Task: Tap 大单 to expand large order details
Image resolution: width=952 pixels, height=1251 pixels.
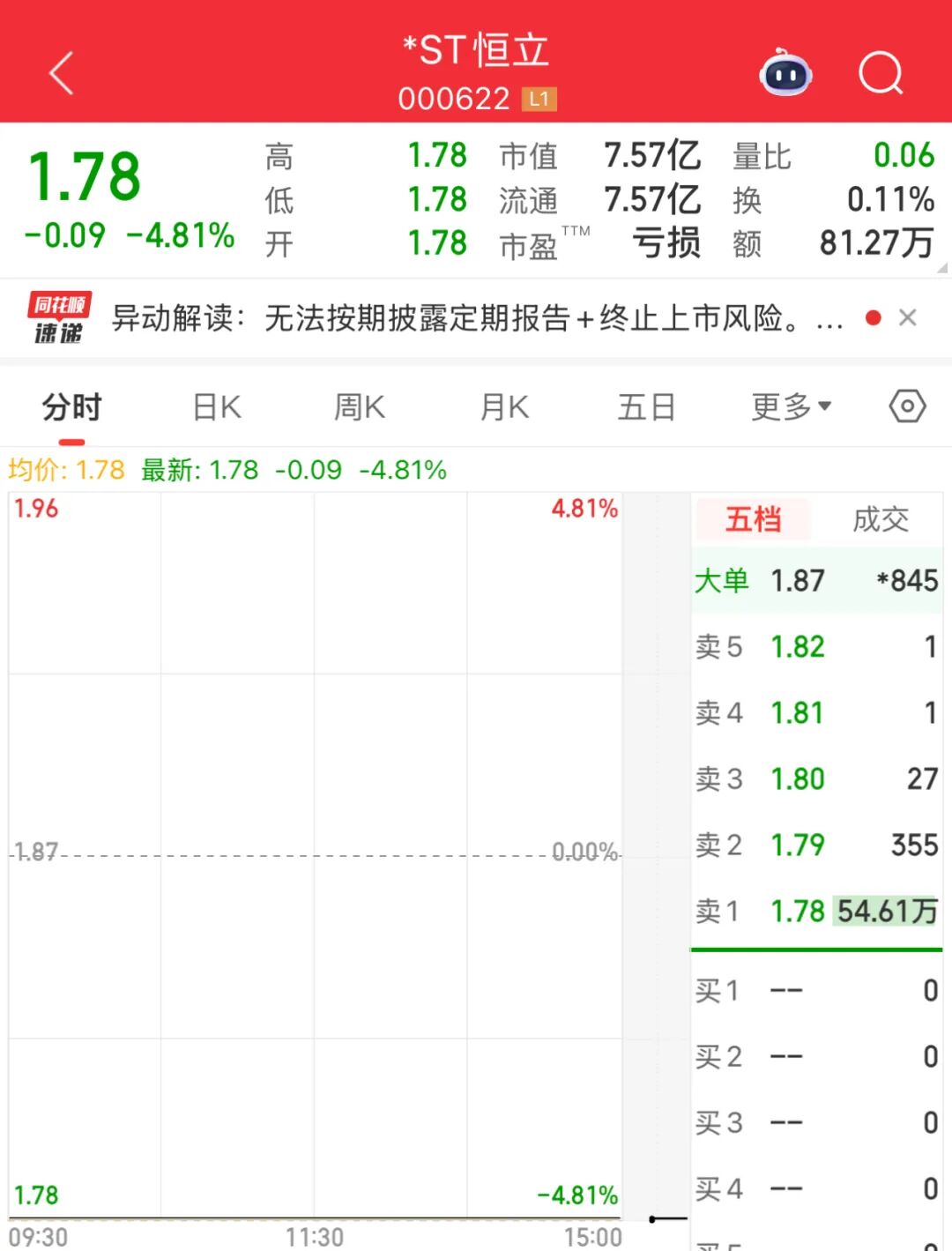Action: 723,580
